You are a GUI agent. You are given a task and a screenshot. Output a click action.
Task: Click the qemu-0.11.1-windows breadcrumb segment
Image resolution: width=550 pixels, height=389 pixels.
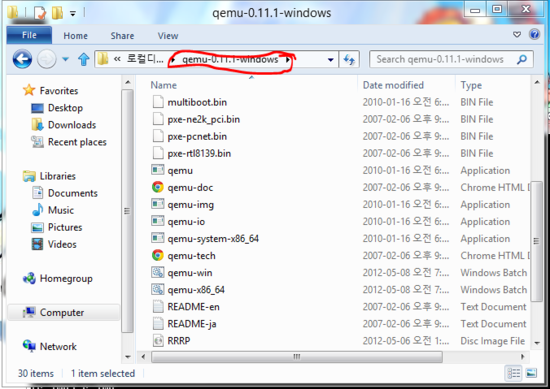coord(230,59)
